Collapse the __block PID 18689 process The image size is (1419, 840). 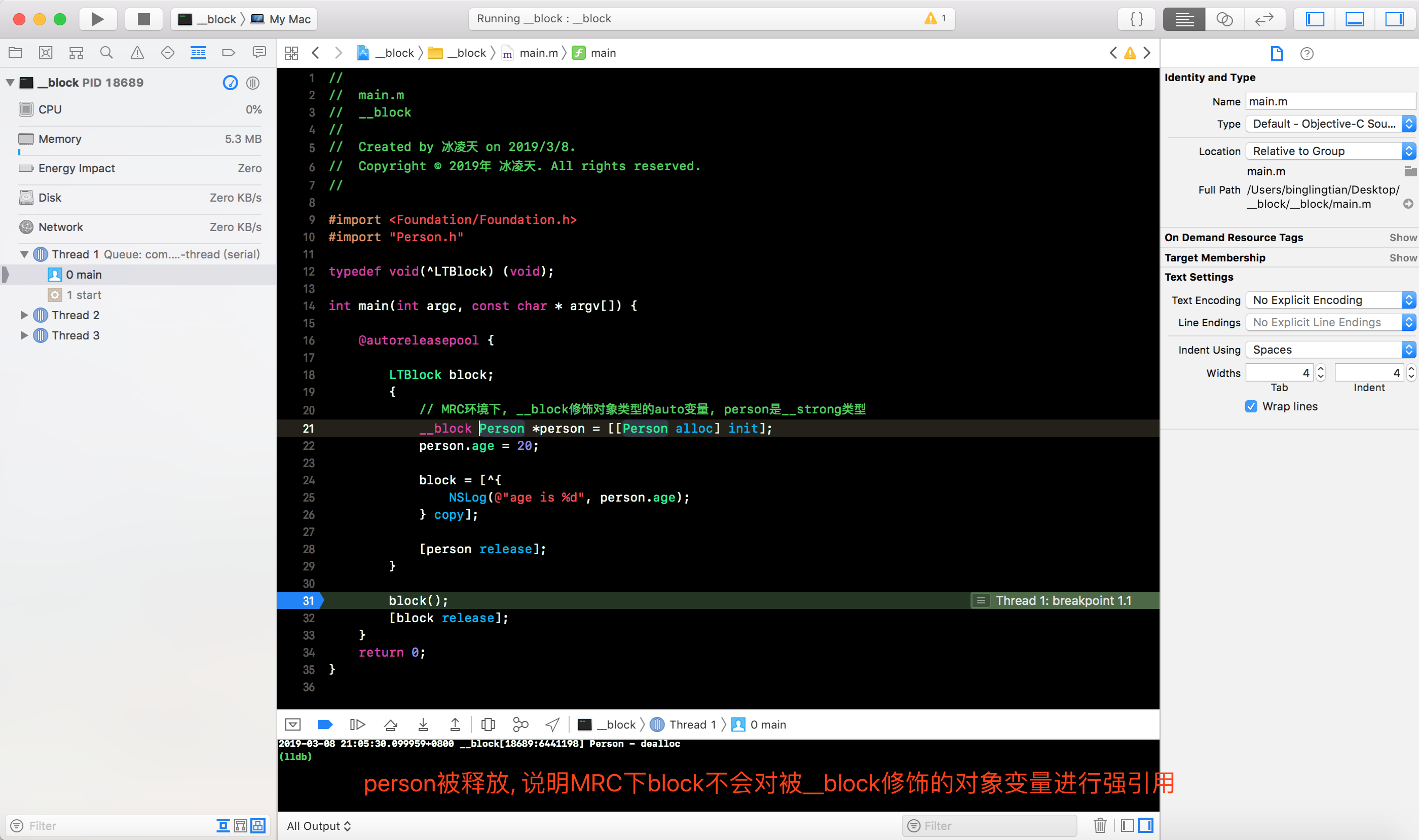coord(10,83)
